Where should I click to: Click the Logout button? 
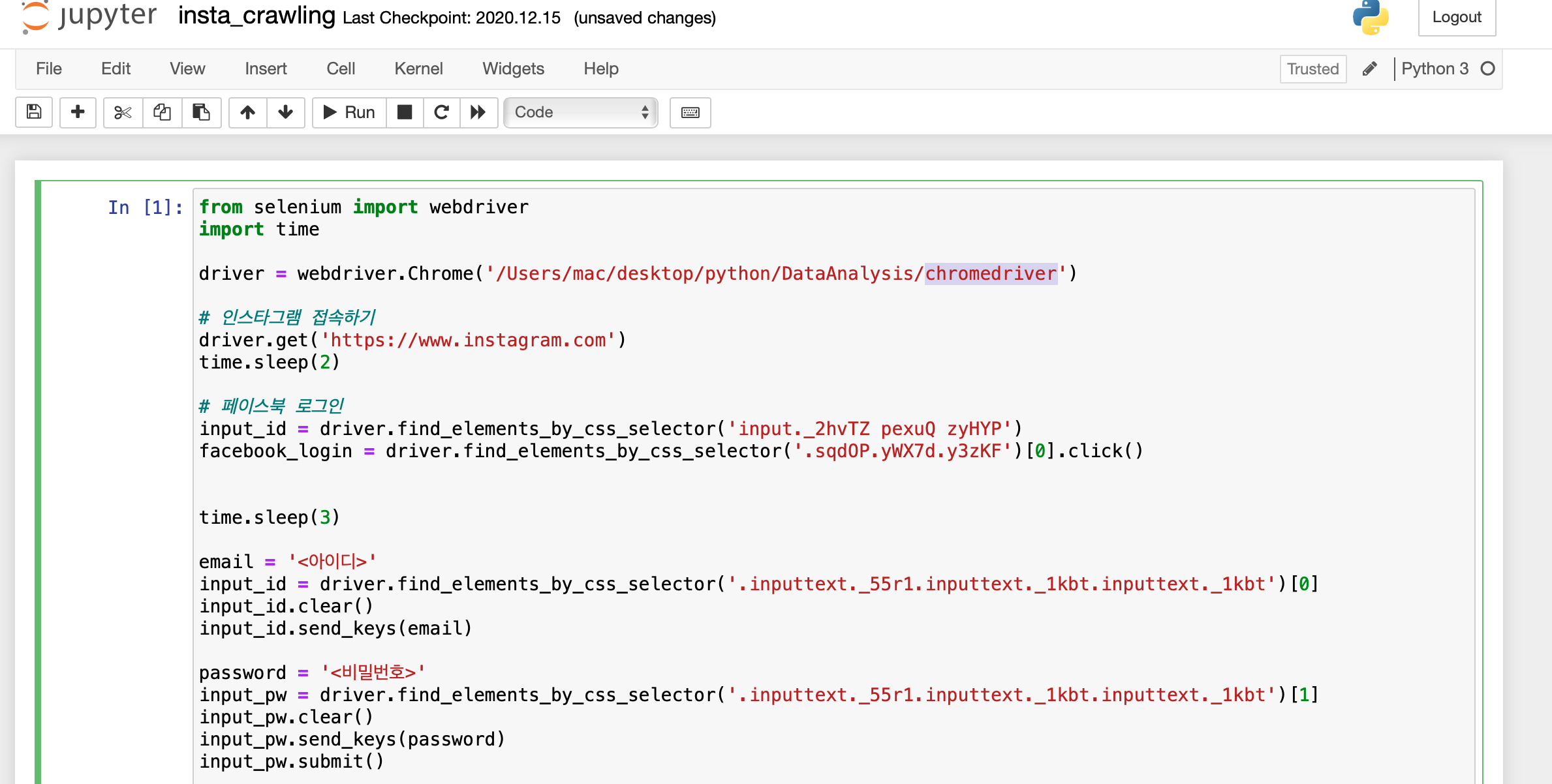click(x=1457, y=17)
